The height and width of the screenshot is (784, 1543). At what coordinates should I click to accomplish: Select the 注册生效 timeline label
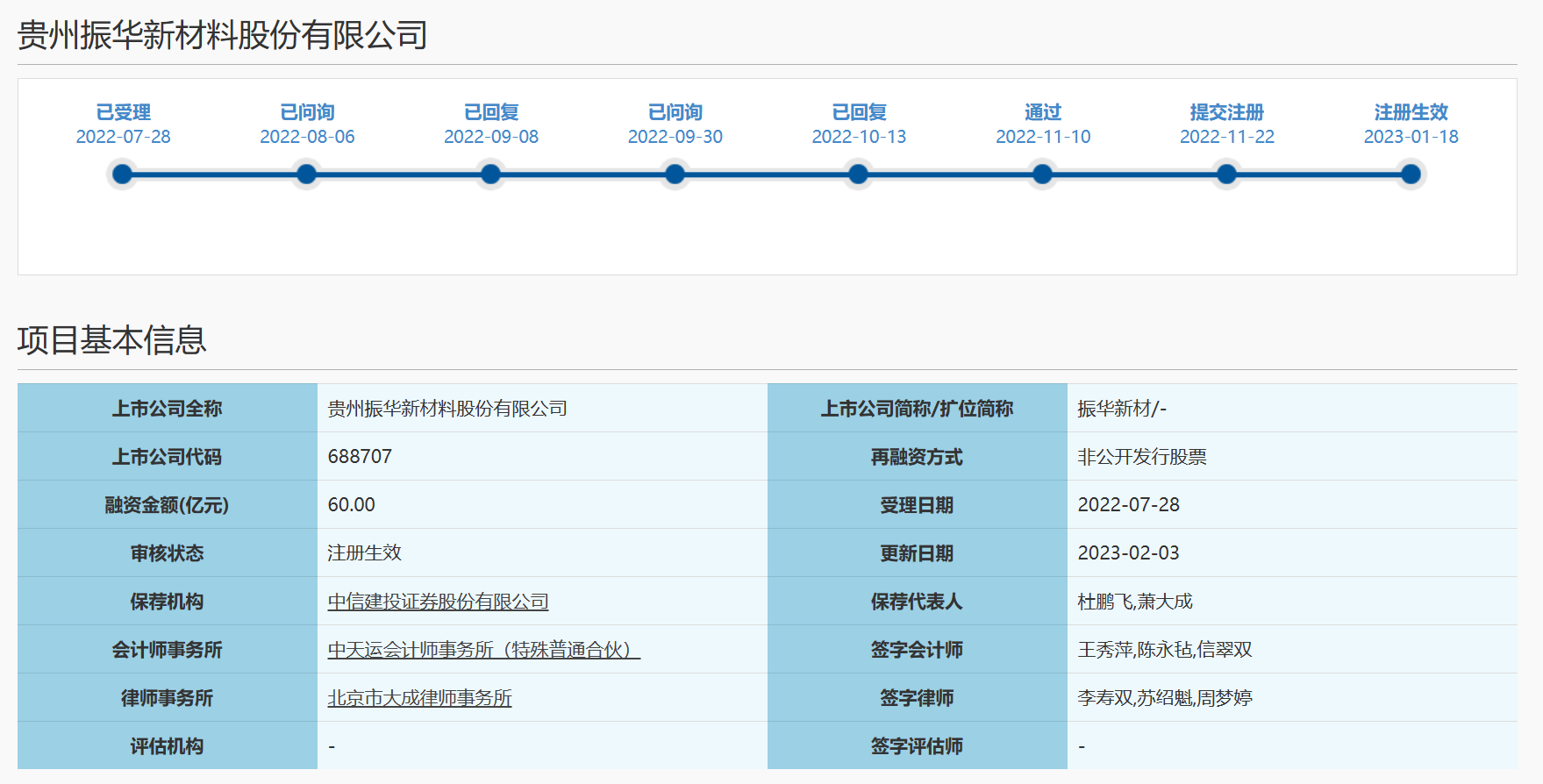coord(1411,112)
